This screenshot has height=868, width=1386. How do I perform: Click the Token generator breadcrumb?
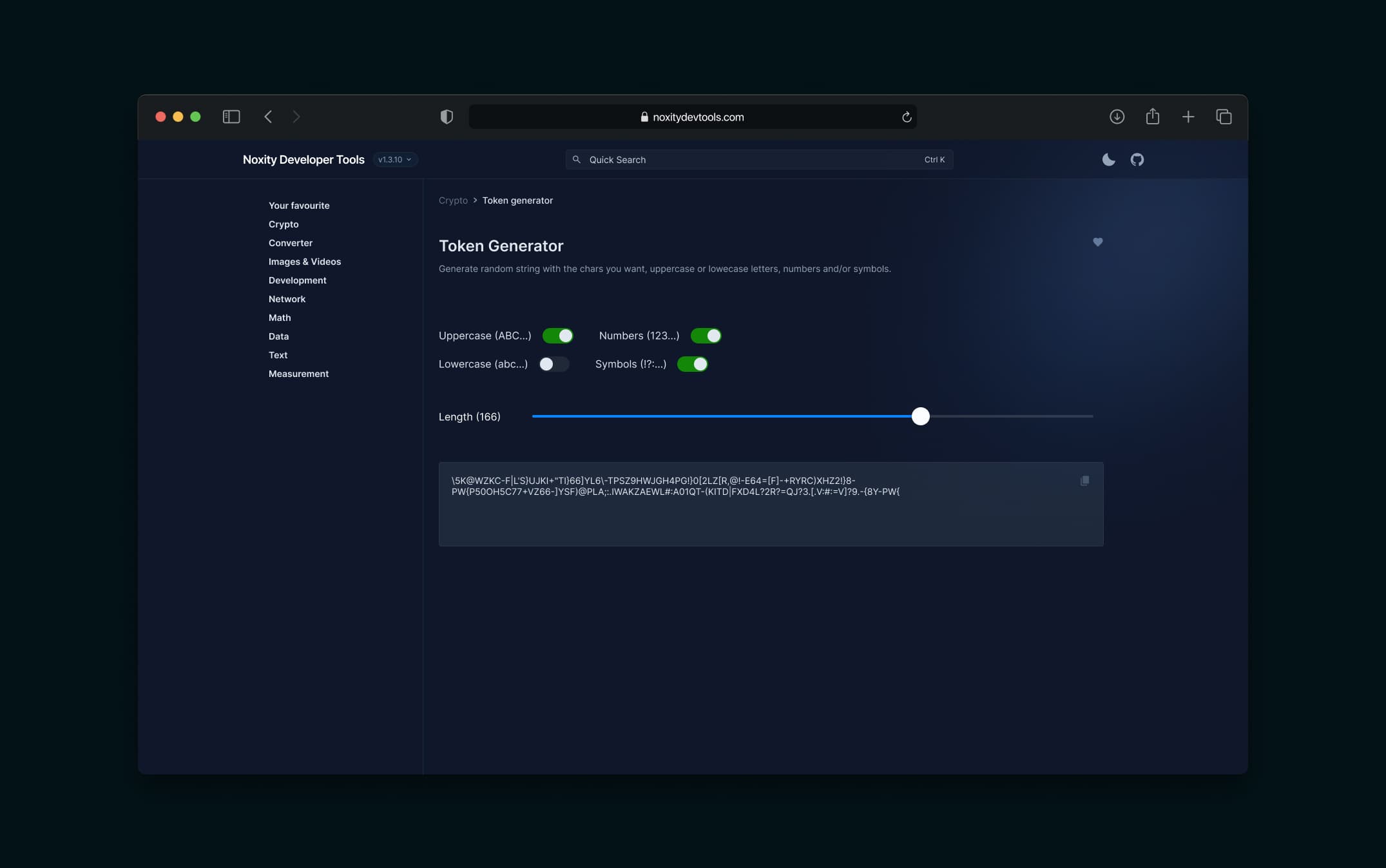click(x=517, y=200)
